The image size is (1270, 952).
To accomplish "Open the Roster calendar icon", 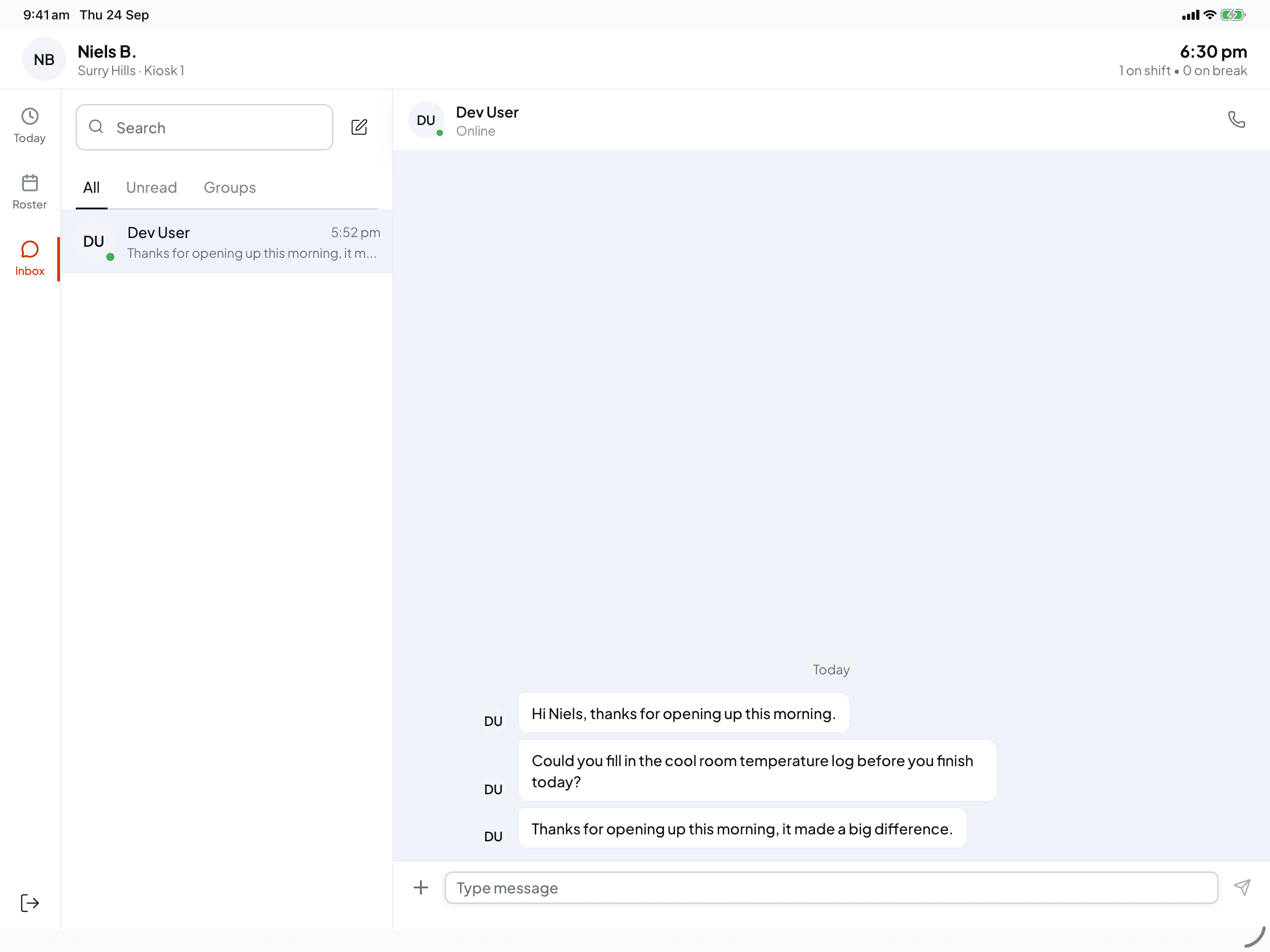I will coord(30,183).
